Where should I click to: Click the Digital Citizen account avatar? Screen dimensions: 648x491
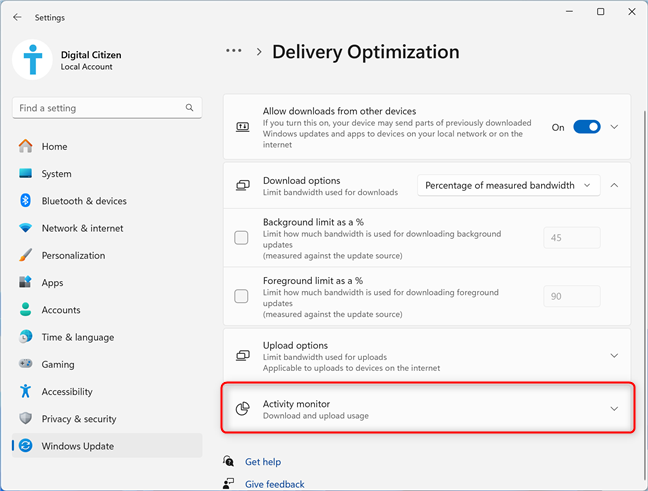click(33, 60)
